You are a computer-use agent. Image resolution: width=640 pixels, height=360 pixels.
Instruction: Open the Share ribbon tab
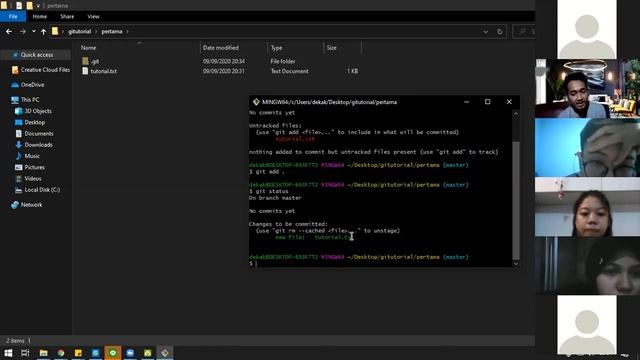click(67, 16)
